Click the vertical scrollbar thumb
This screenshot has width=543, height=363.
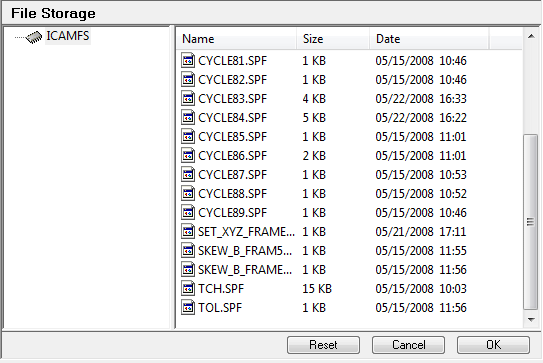pos(531,222)
